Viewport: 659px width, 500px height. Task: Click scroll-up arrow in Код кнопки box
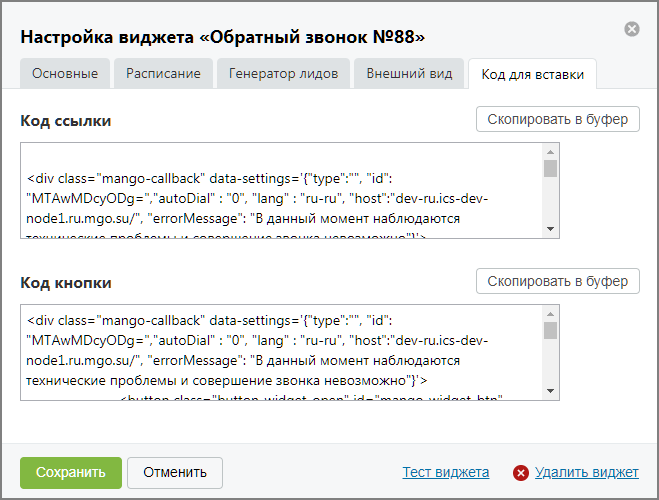pyautogui.click(x=551, y=314)
